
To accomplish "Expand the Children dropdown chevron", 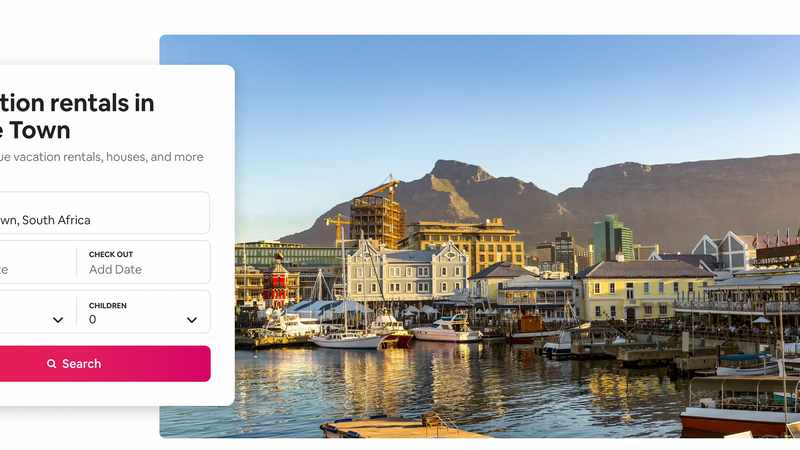I will 191,320.
